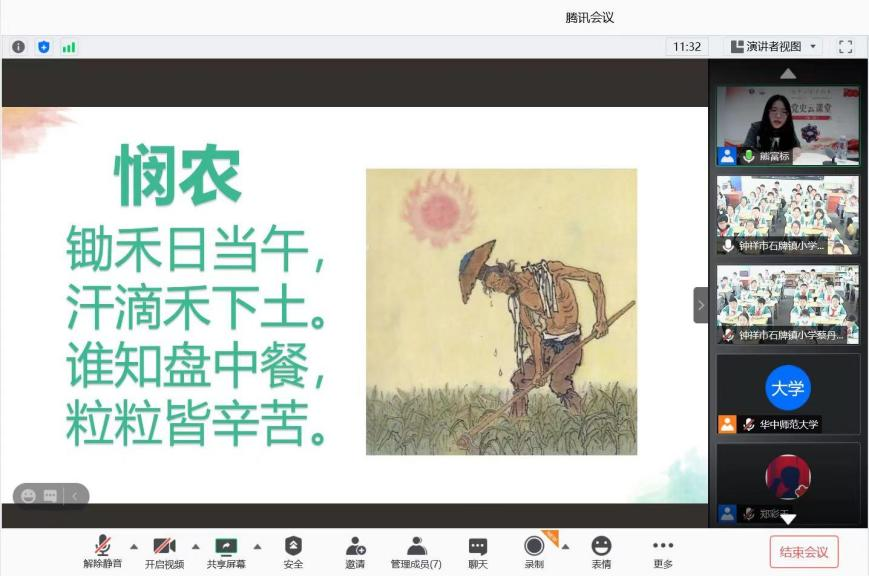Screen dimensions: 869x576
Task: Click the line 谁知盘中餐
Action: click(195, 366)
